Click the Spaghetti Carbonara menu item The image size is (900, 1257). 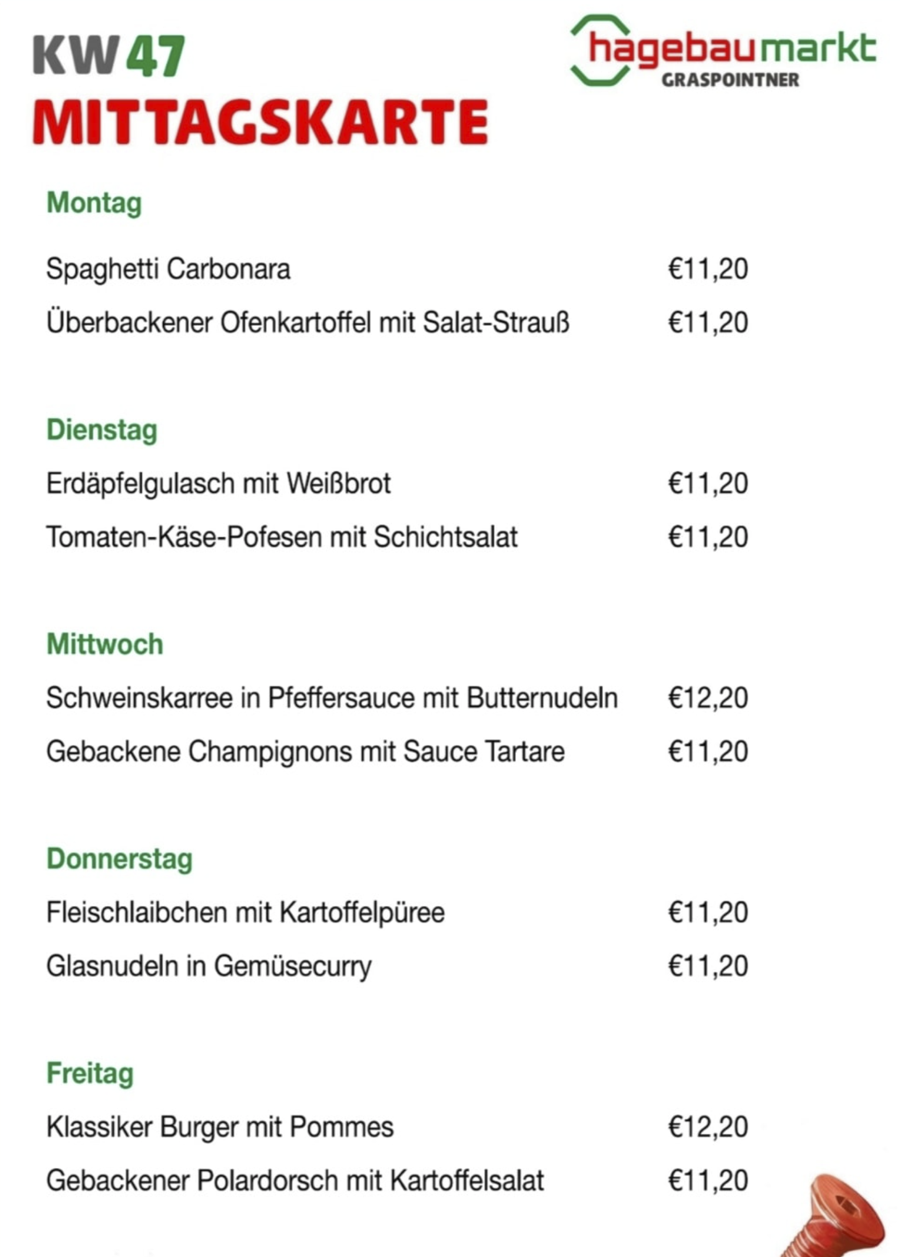tap(168, 269)
